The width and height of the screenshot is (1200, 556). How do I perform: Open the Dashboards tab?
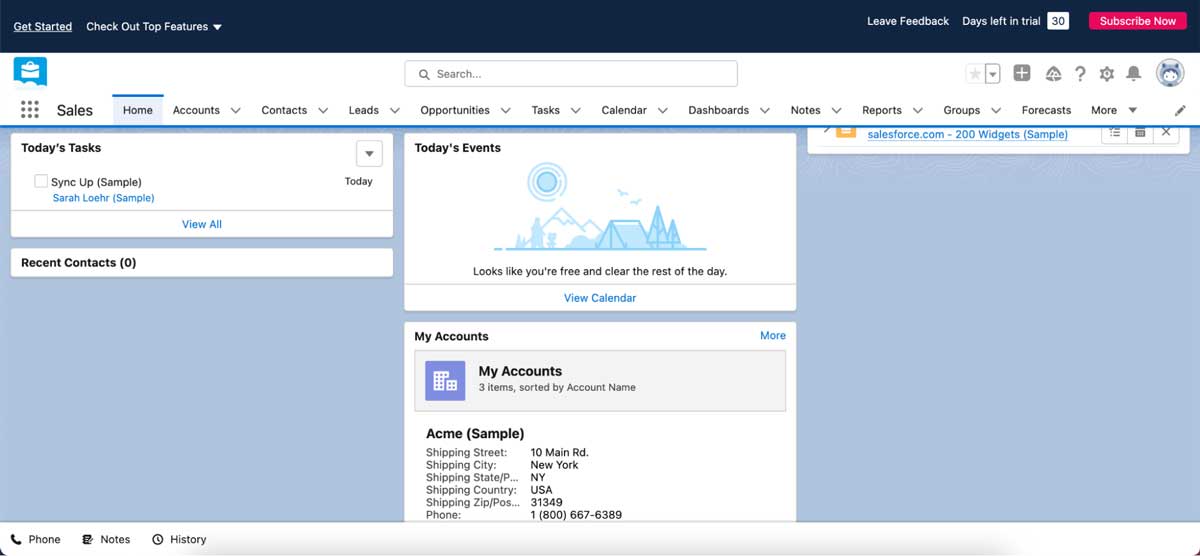point(718,110)
